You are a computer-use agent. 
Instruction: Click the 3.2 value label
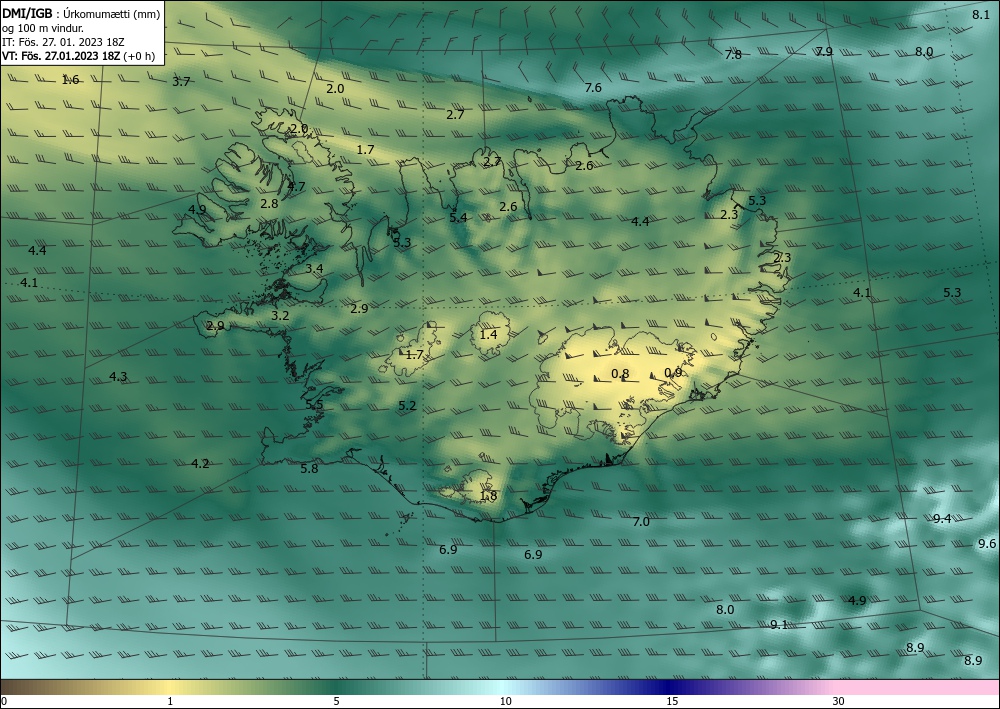pyautogui.click(x=280, y=316)
